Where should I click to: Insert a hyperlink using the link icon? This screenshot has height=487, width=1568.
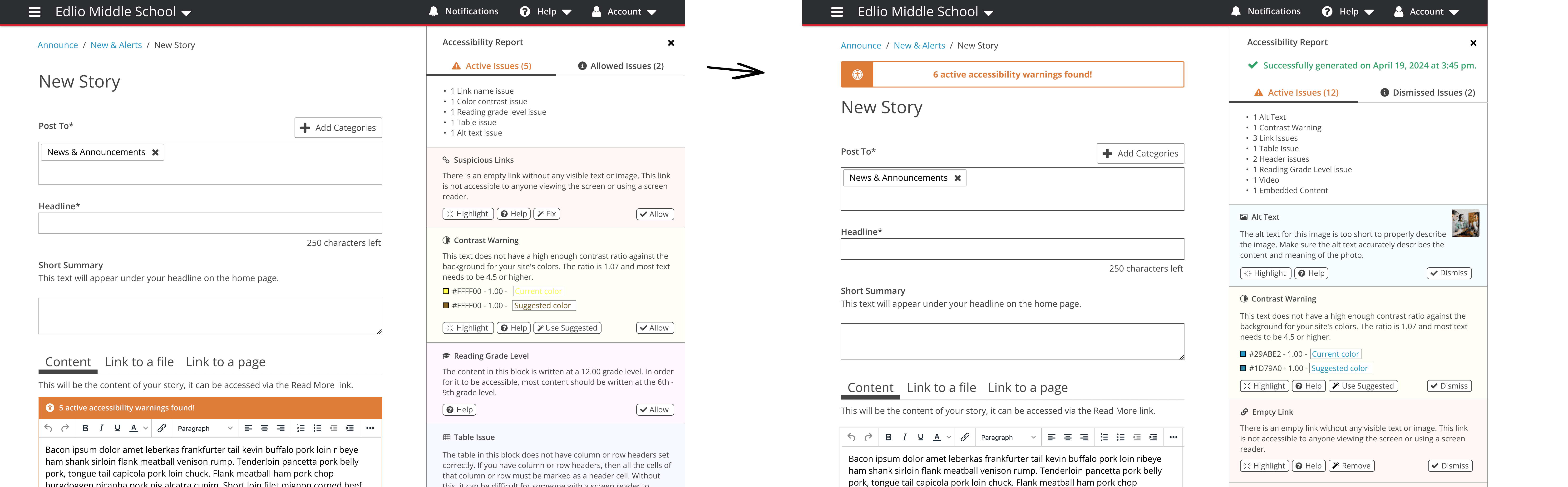161,428
